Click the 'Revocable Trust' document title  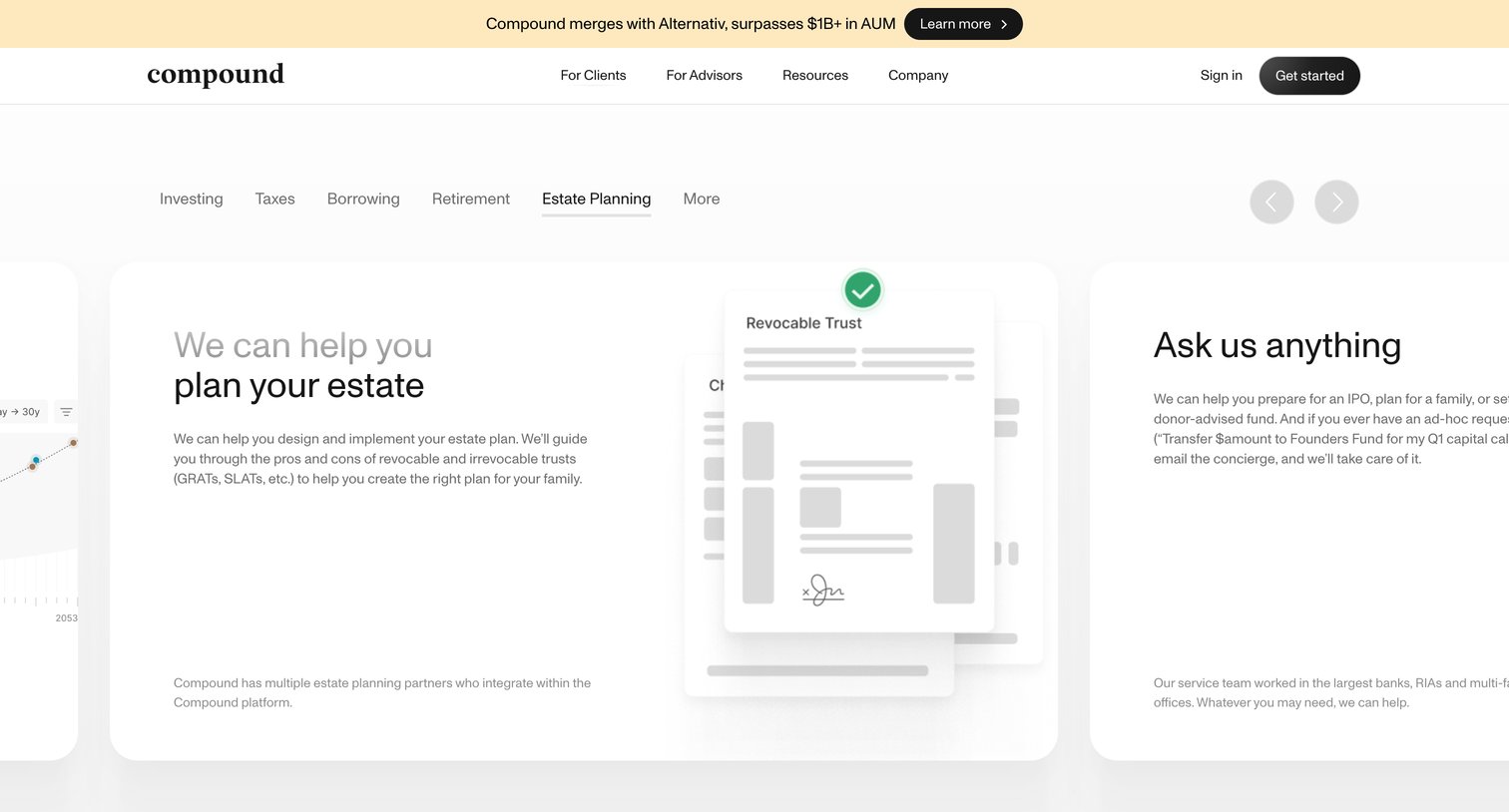(803, 323)
